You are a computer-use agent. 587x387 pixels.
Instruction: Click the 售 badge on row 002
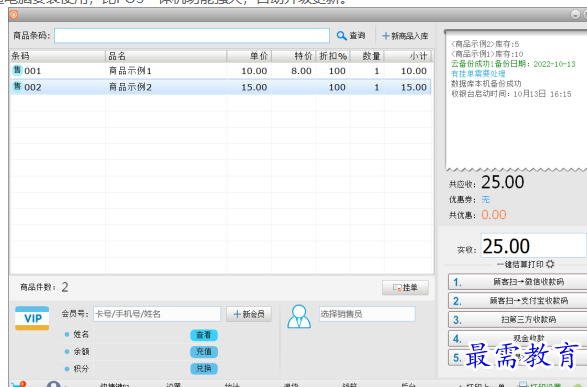click(x=17, y=87)
